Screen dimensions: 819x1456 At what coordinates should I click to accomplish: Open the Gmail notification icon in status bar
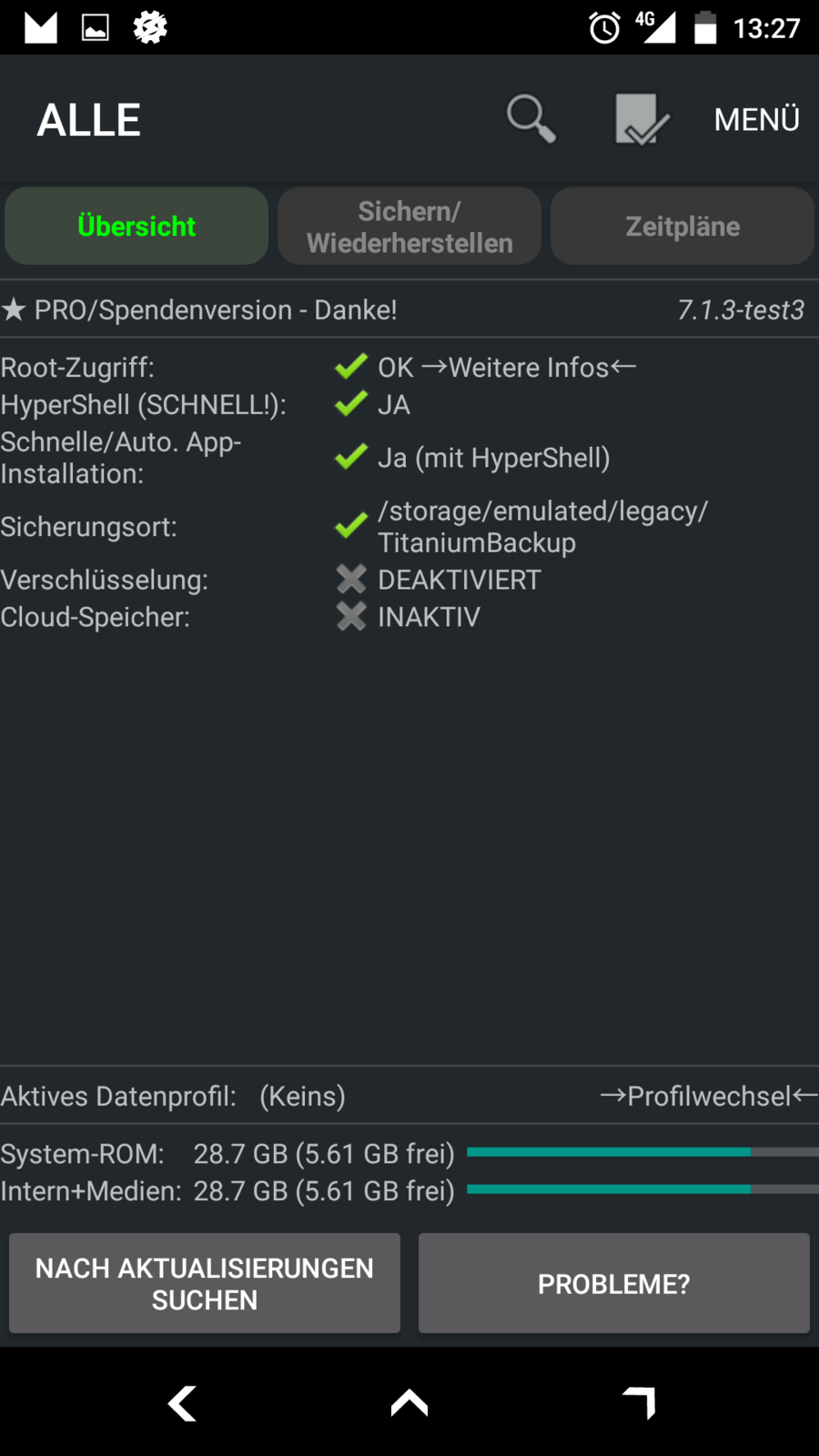[x=41, y=27]
